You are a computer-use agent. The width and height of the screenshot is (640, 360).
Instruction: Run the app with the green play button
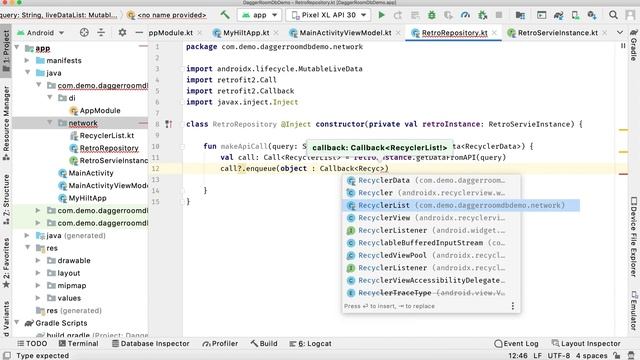(381, 15)
